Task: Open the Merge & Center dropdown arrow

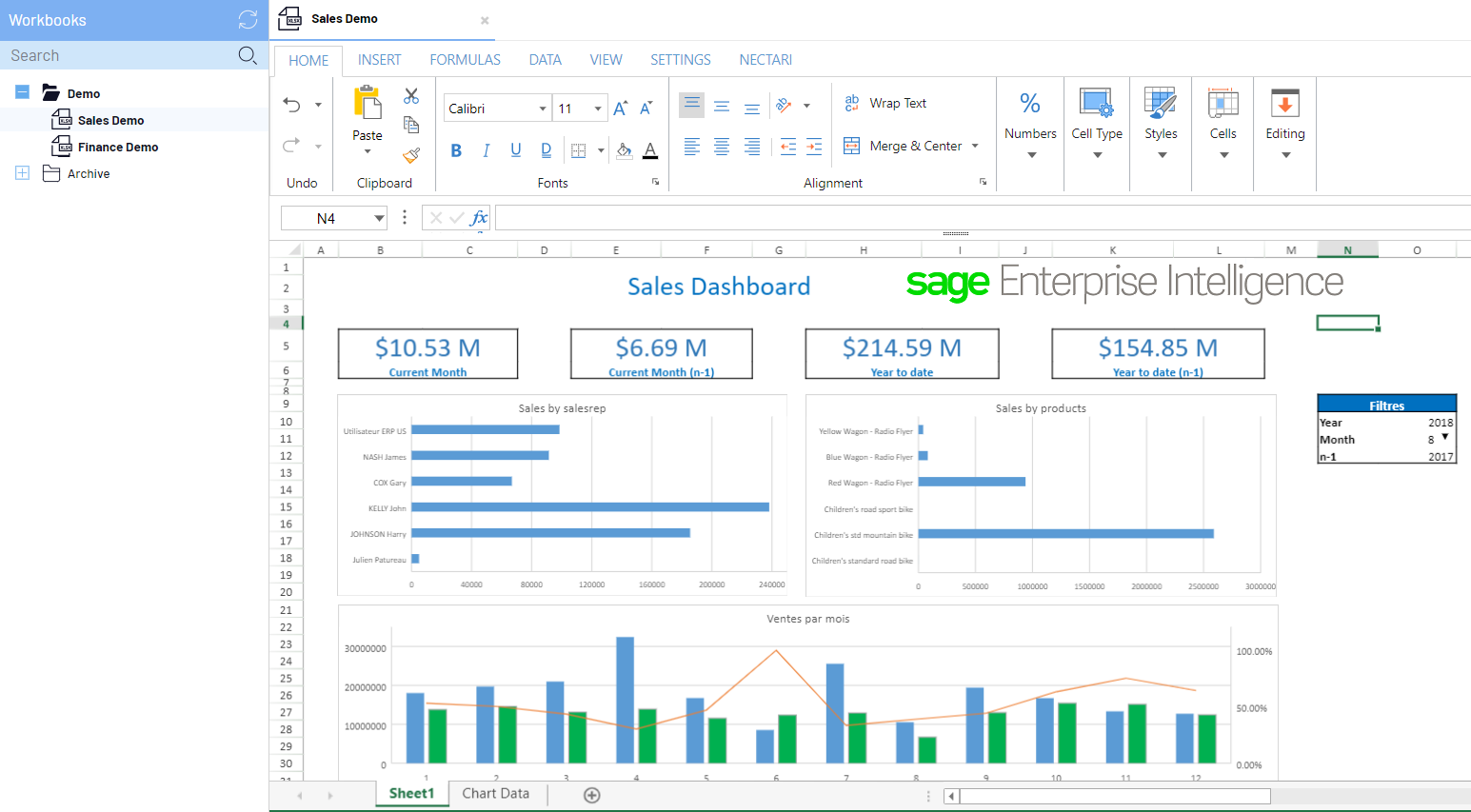Action: pos(975,146)
